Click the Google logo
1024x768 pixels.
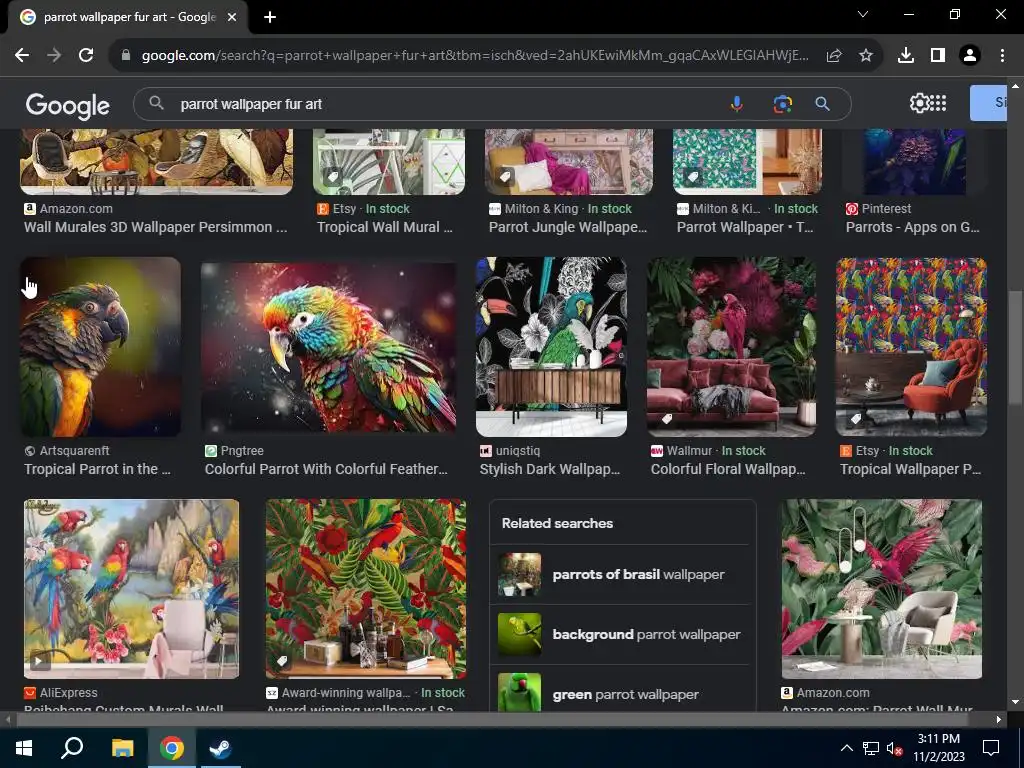coord(68,106)
